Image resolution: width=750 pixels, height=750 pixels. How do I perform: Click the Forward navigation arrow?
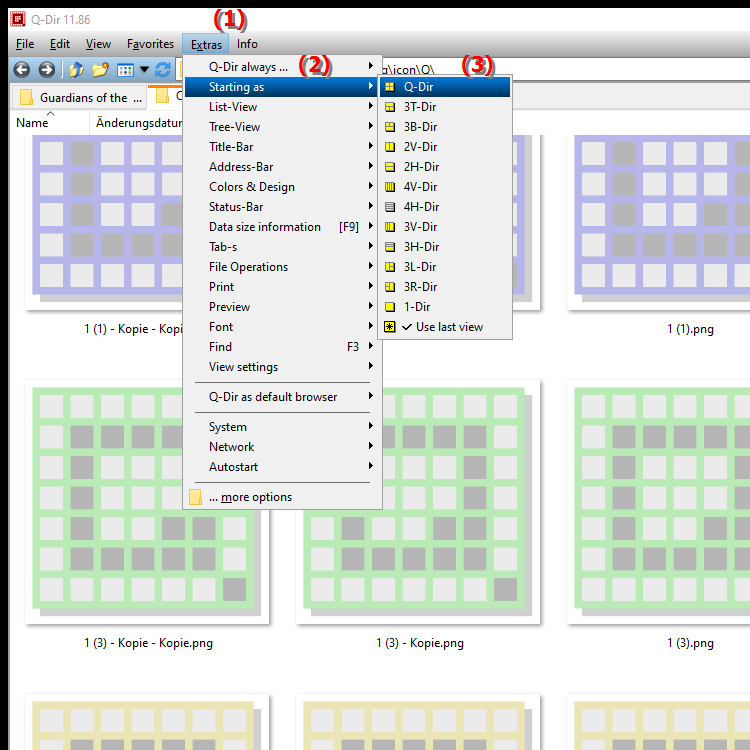pyautogui.click(x=46, y=70)
